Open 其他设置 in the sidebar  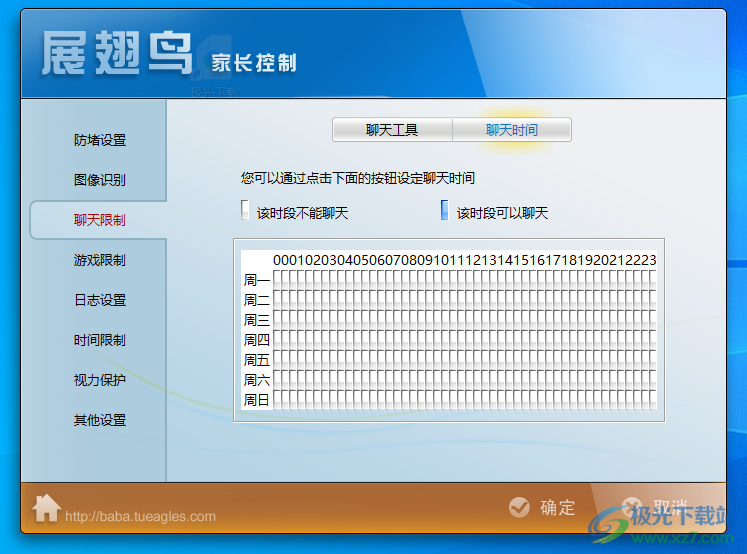99,420
